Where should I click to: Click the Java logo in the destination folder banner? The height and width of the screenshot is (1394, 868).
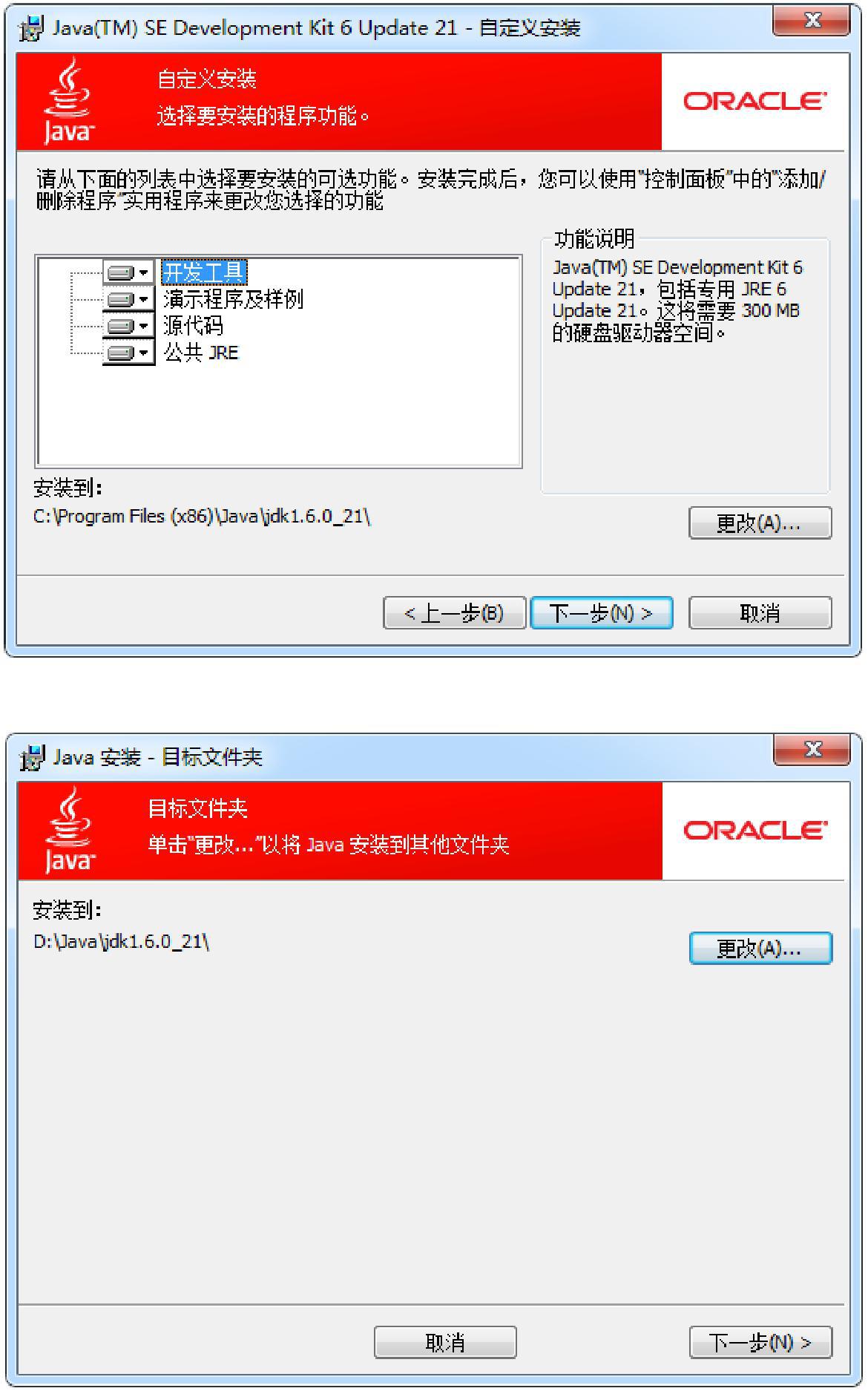coord(68,831)
